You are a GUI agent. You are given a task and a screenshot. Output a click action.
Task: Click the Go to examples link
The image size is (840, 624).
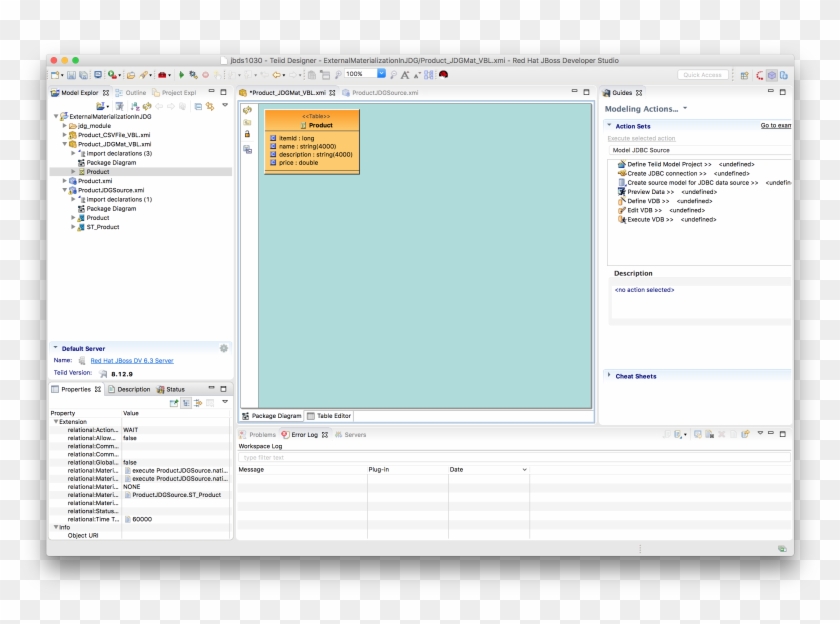point(777,125)
